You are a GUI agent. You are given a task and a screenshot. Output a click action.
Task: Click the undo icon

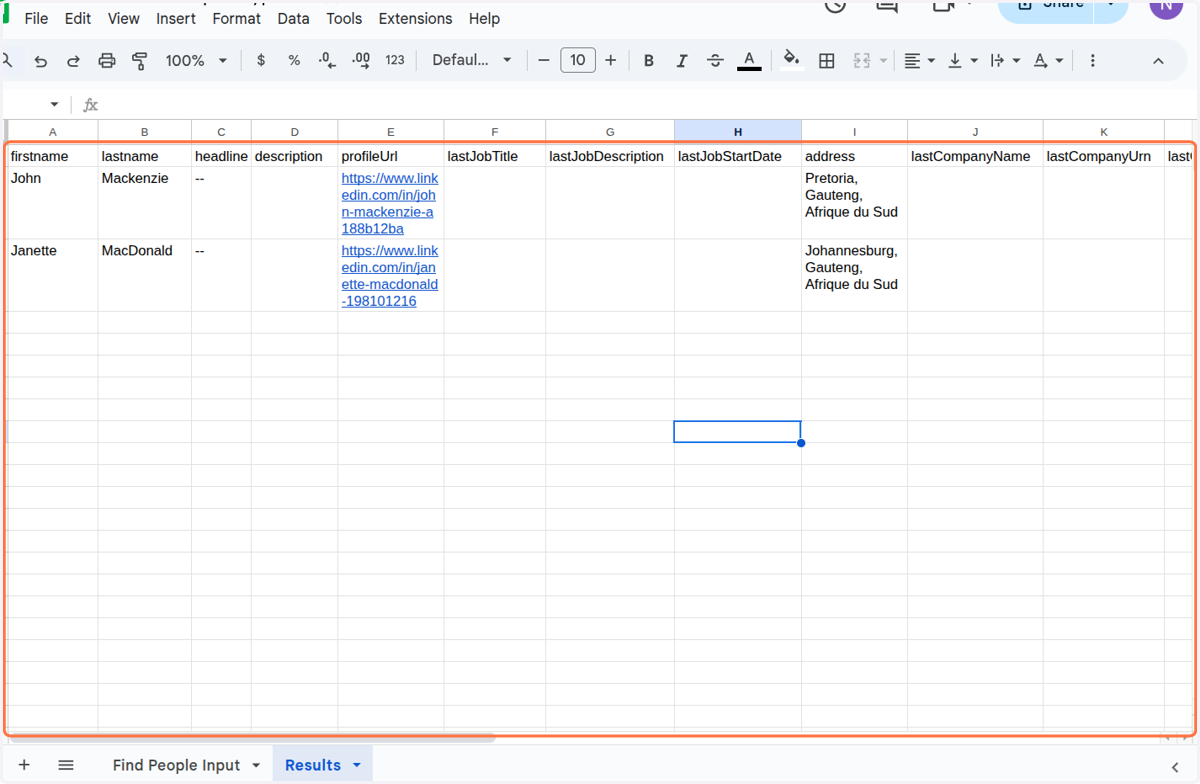[41, 61]
